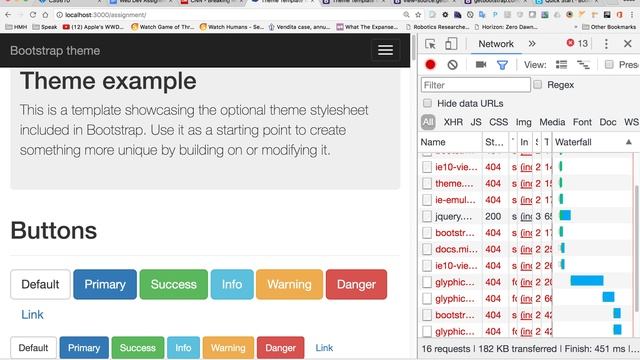
Task: Enable the Regex checkbox
Action: [x=538, y=84]
